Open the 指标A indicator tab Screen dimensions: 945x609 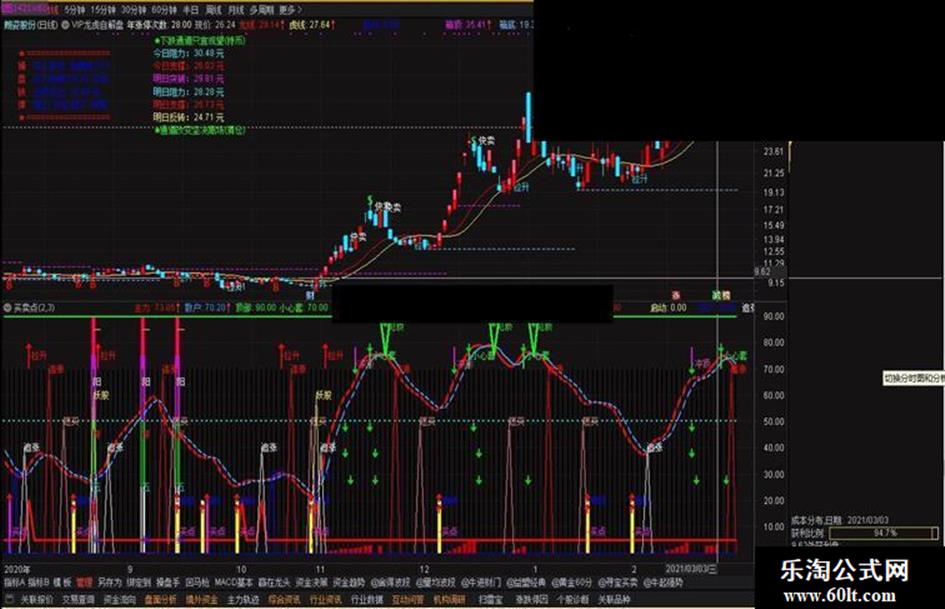pos(14,582)
